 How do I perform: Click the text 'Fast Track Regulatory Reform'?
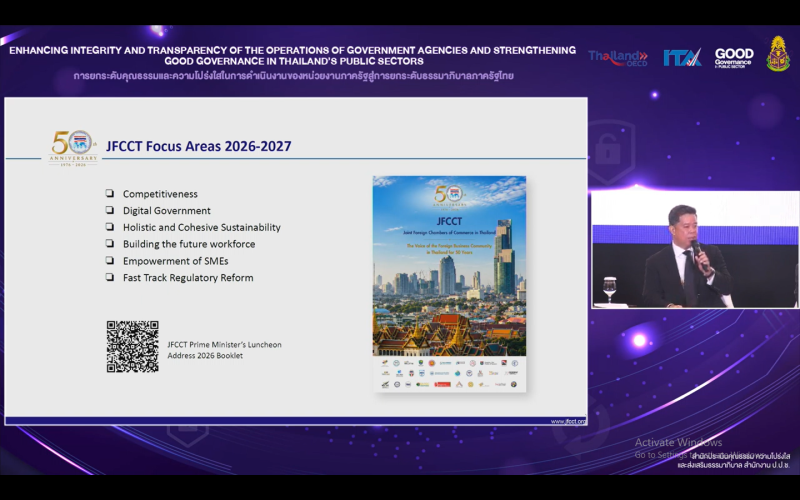point(188,278)
